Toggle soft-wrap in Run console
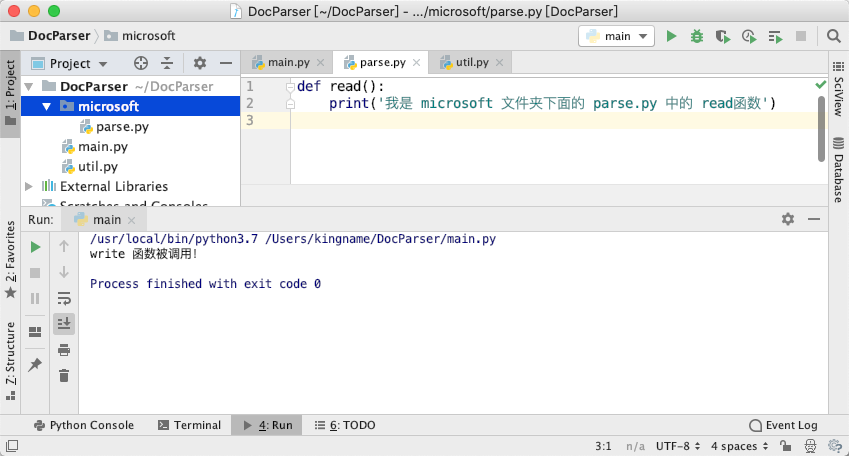Screen dimensions: 849x456 (x=64, y=298)
